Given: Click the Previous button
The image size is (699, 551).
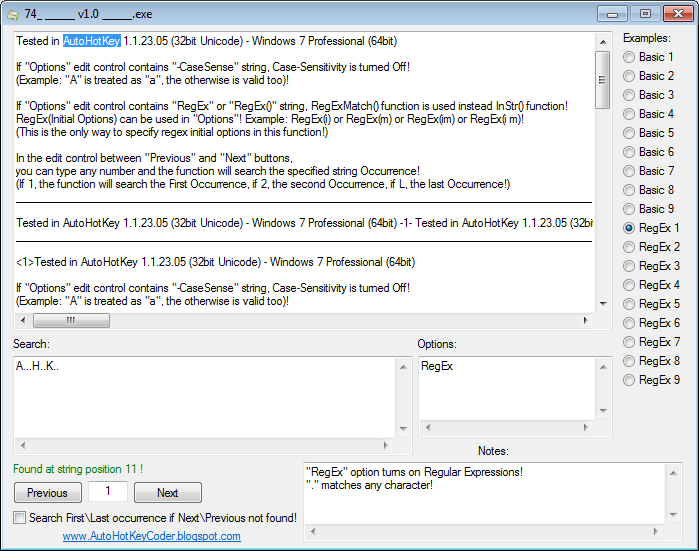Looking at the screenshot, I should (x=48, y=493).
